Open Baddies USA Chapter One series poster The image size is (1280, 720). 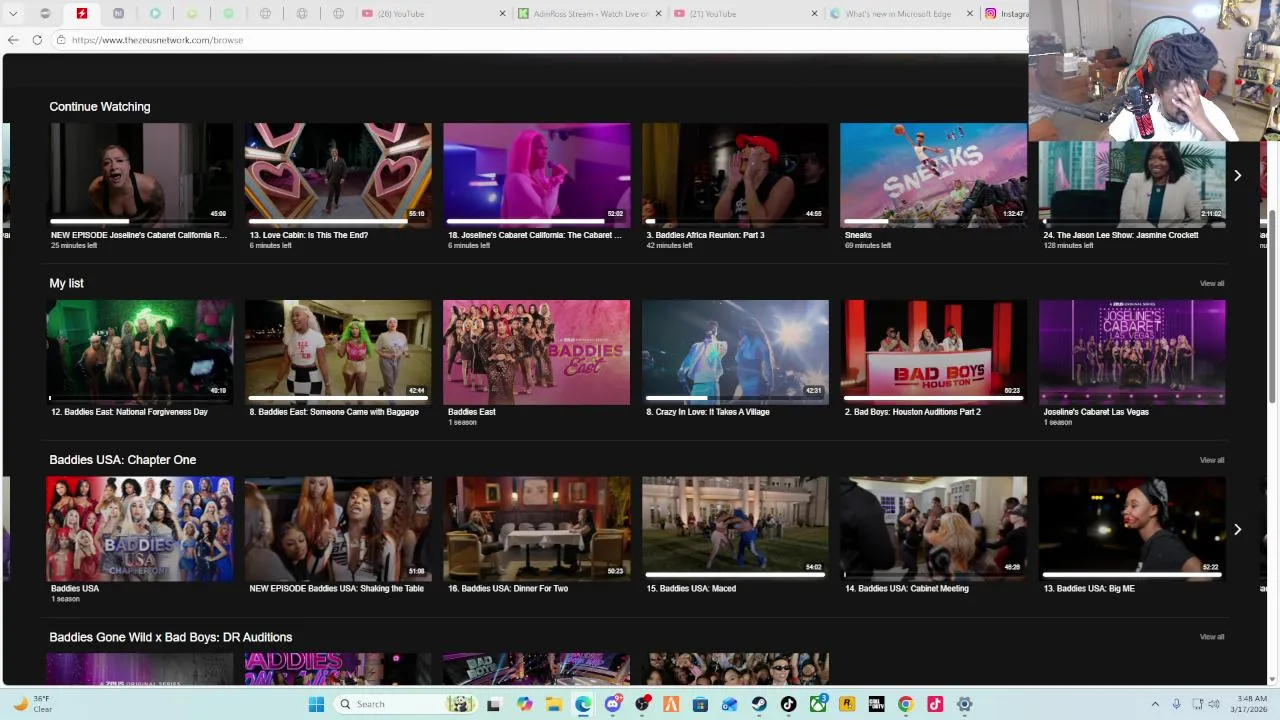(140, 529)
